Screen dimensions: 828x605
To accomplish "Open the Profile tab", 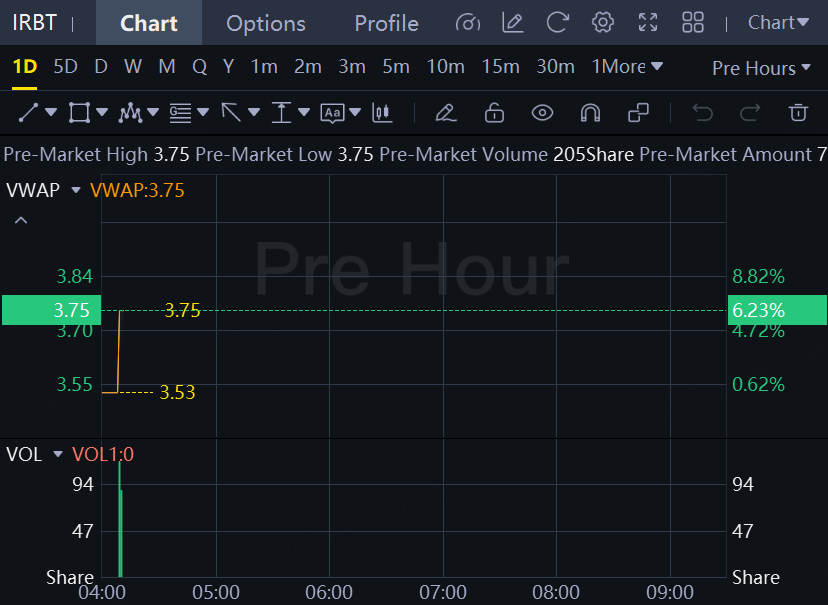I will (386, 23).
